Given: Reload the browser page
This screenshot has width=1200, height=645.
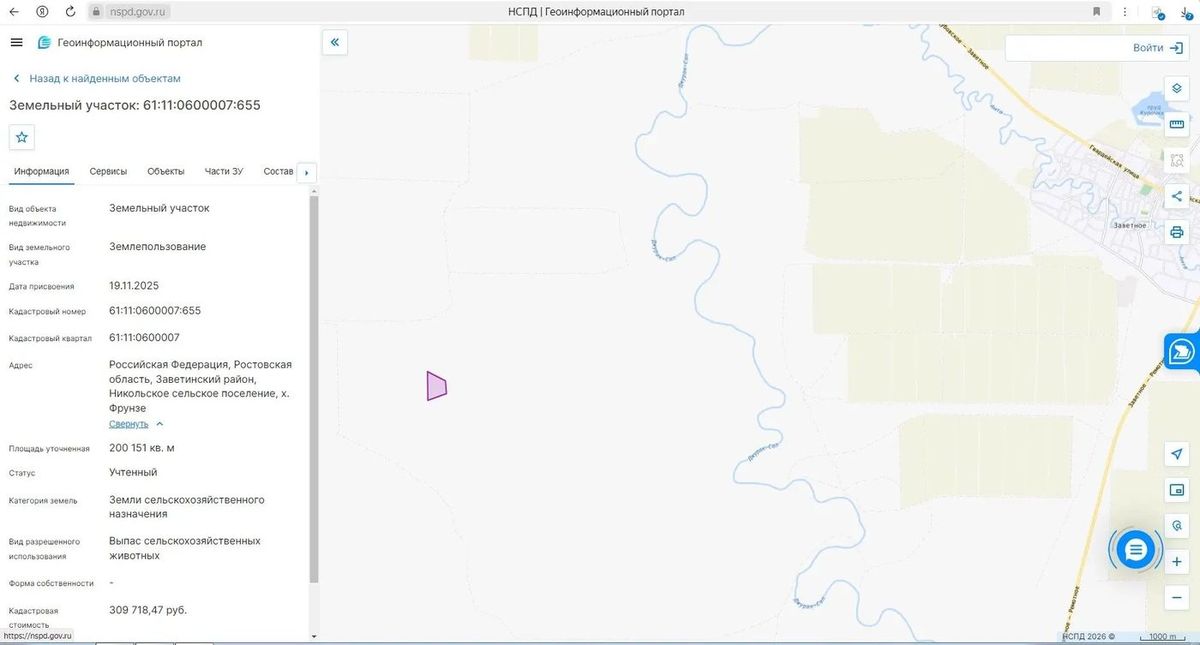Looking at the screenshot, I should click(x=70, y=11).
